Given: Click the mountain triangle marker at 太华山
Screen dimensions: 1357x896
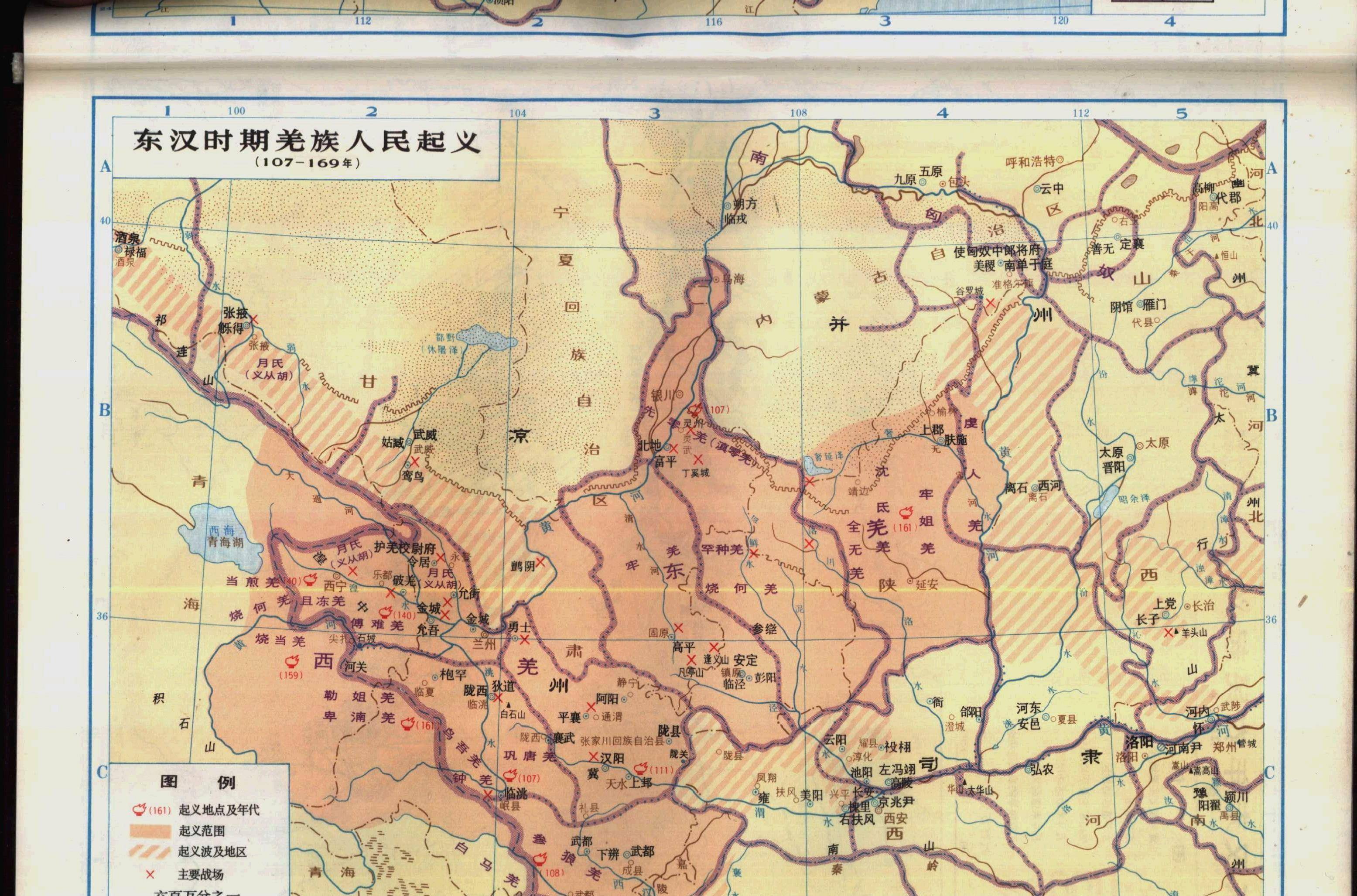Looking at the screenshot, I should click(x=964, y=782).
